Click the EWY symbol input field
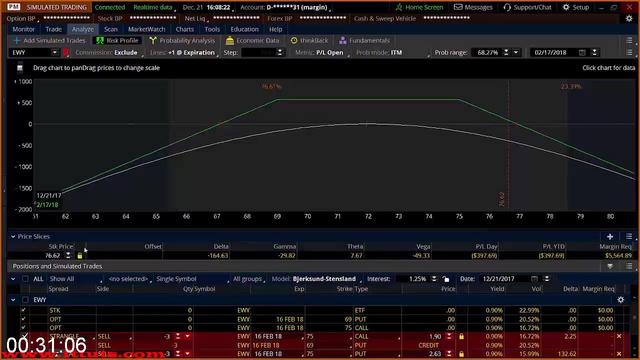The height and width of the screenshot is (360, 640). 31,53
